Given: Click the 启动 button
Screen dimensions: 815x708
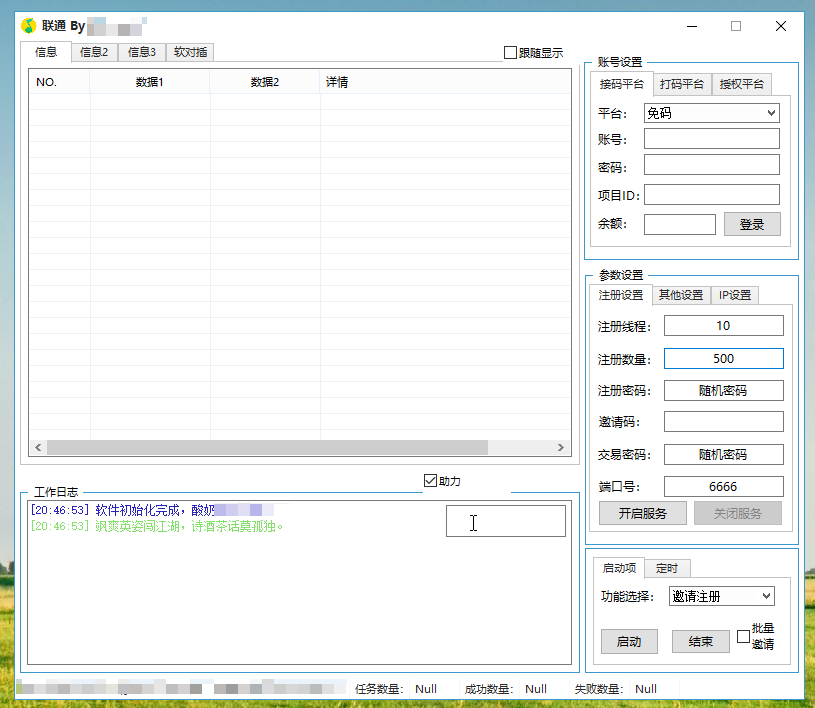Looking at the screenshot, I should 629,641.
